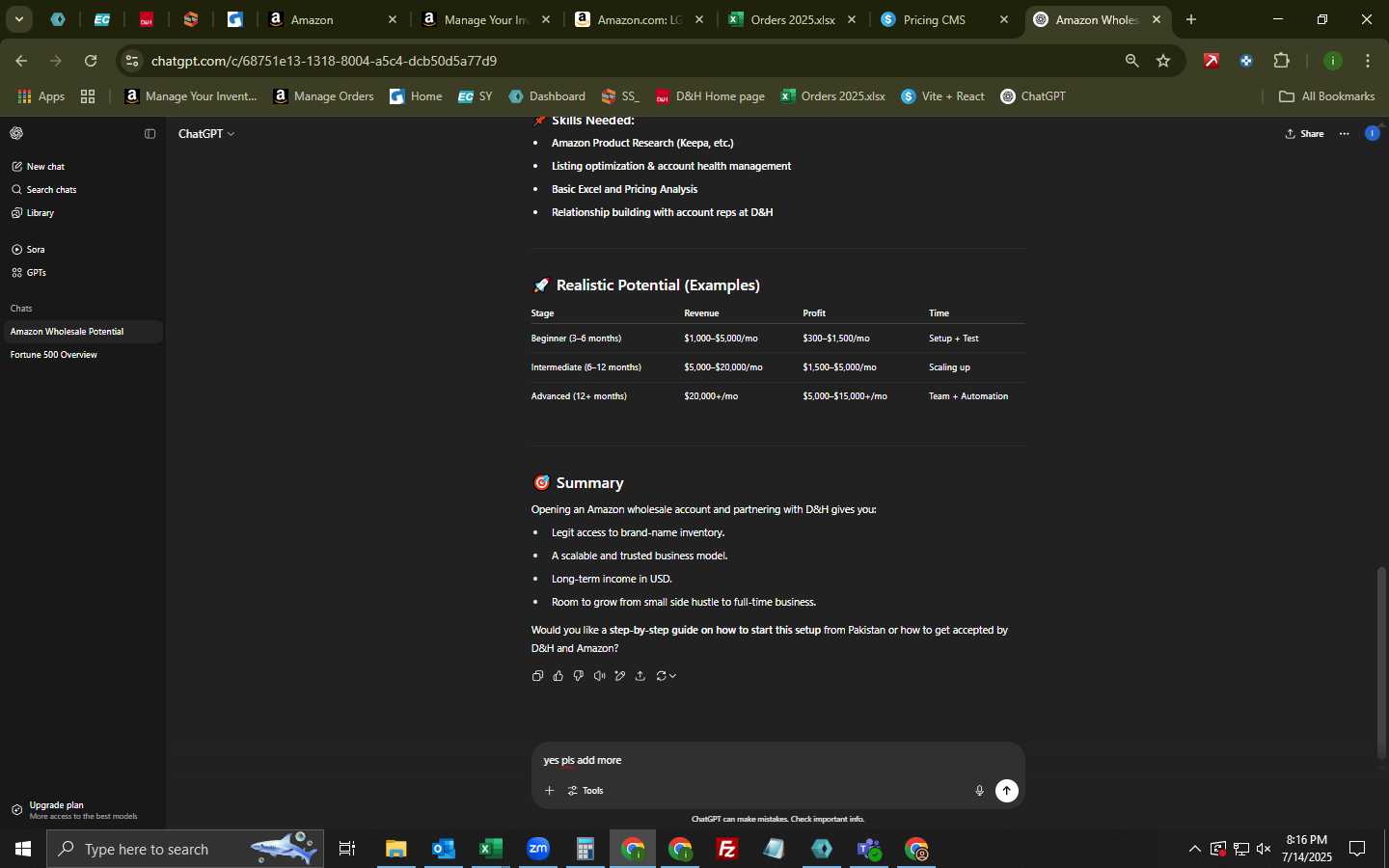This screenshot has height=868, width=1389.
Task: Click the zoom magnifier icon in address bar
Action: click(1132, 61)
